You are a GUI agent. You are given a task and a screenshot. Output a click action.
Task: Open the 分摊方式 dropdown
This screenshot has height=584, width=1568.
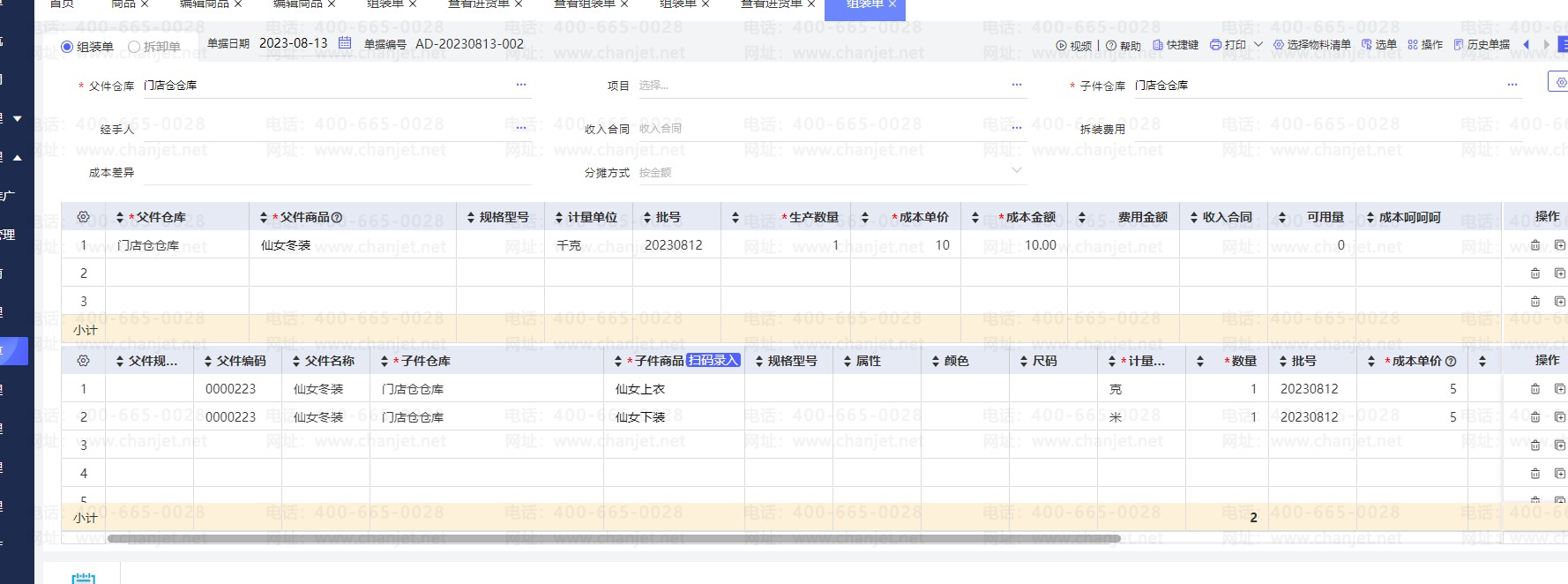(x=1017, y=170)
